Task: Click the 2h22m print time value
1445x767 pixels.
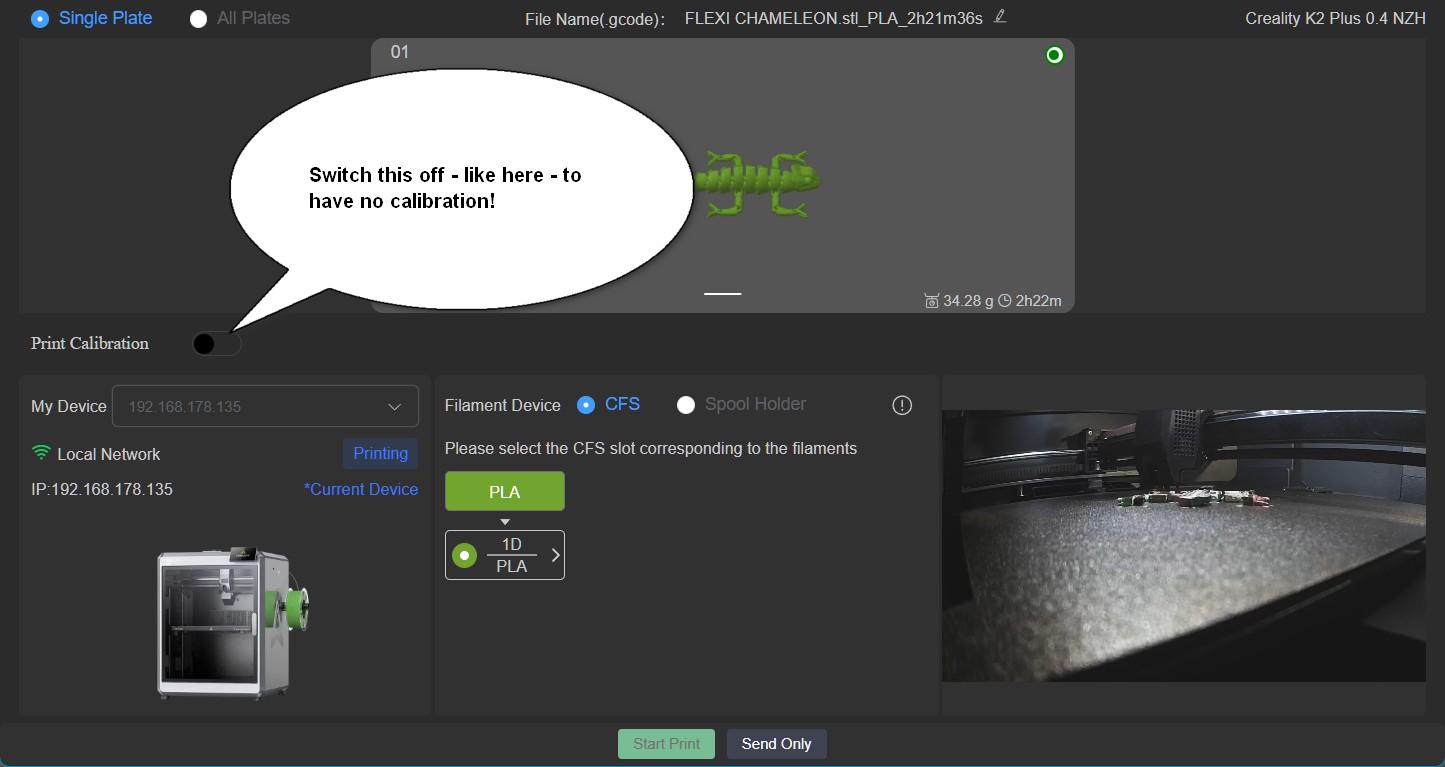Action: pos(1039,300)
